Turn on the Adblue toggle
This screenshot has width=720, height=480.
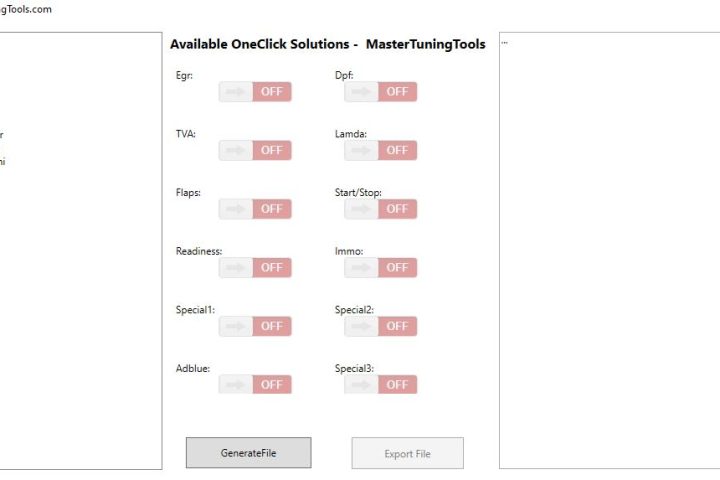click(x=255, y=384)
